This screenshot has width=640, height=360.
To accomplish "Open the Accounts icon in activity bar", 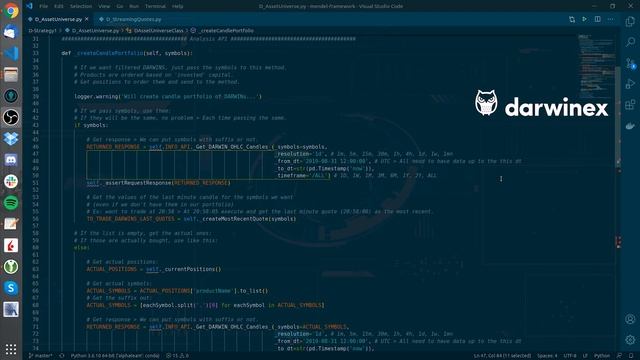I will point(630,319).
